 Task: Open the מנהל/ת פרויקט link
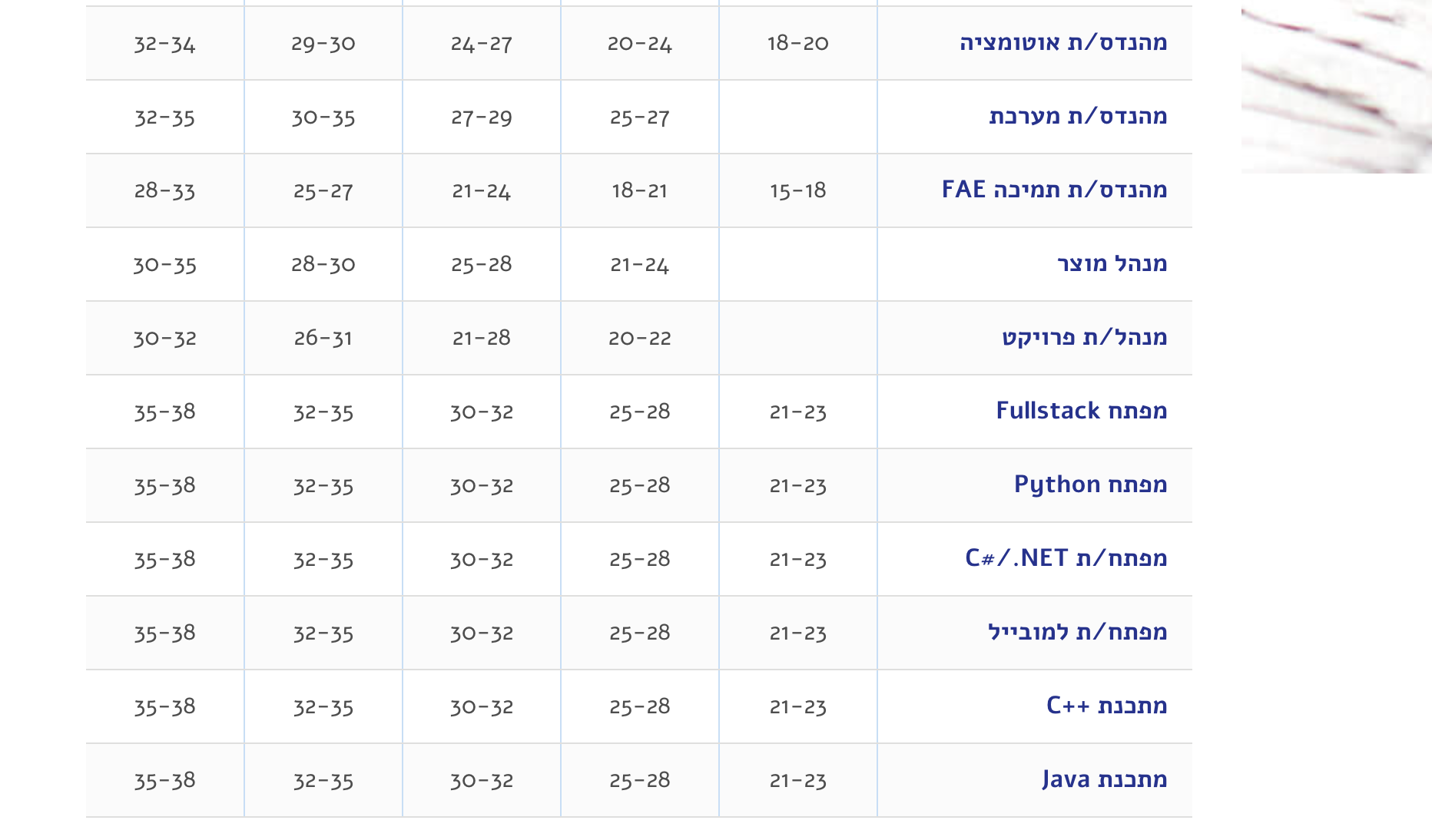[x=1084, y=337]
